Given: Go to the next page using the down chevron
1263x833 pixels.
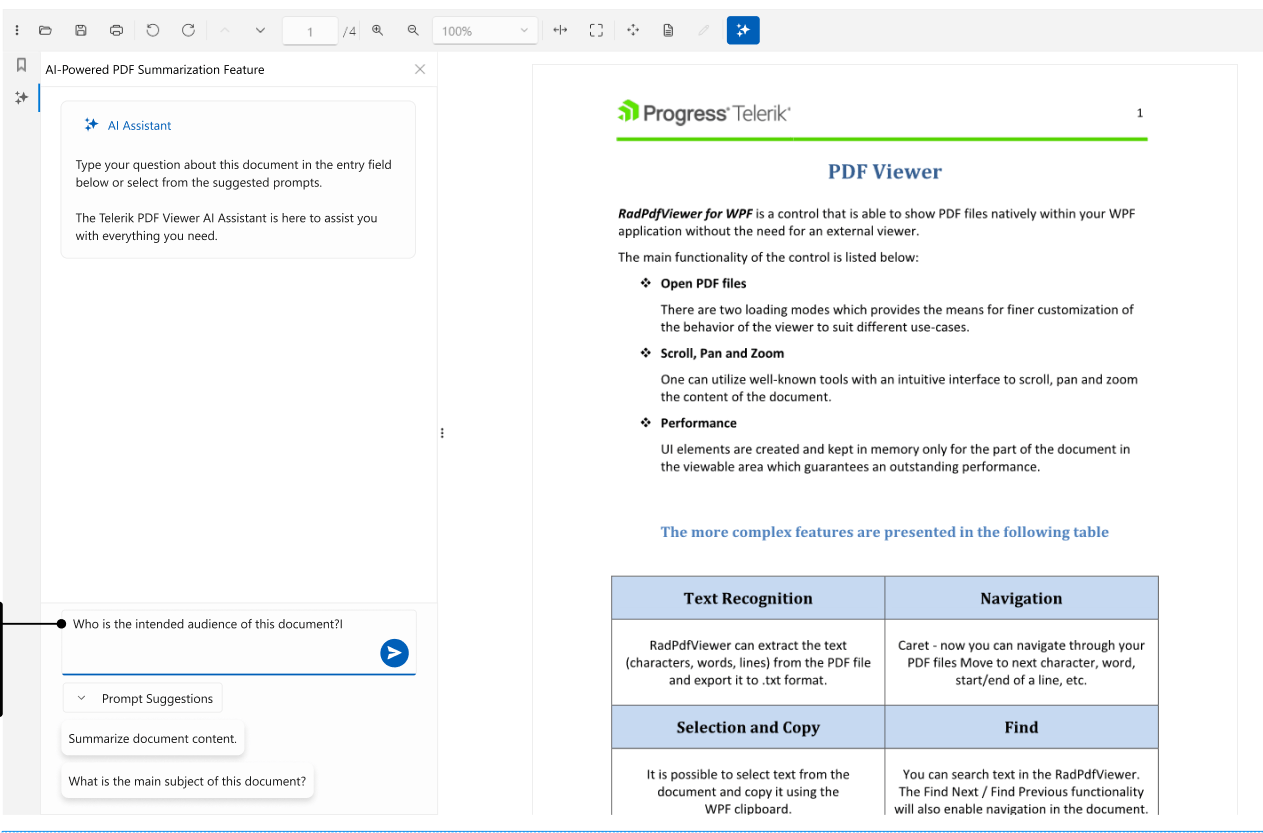Looking at the screenshot, I should [x=260, y=31].
